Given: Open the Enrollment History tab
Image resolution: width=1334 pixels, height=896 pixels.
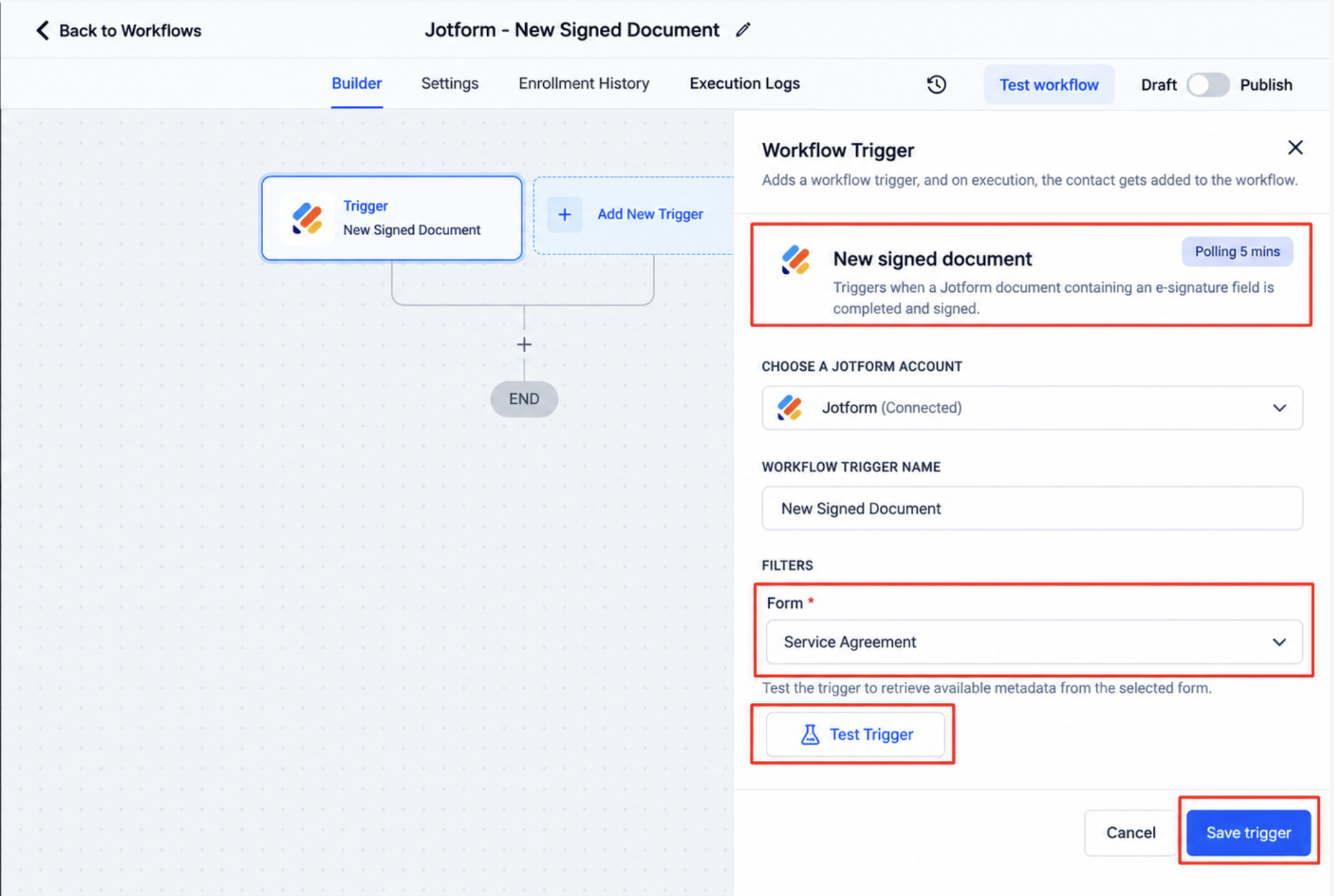Looking at the screenshot, I should point(584,83).
